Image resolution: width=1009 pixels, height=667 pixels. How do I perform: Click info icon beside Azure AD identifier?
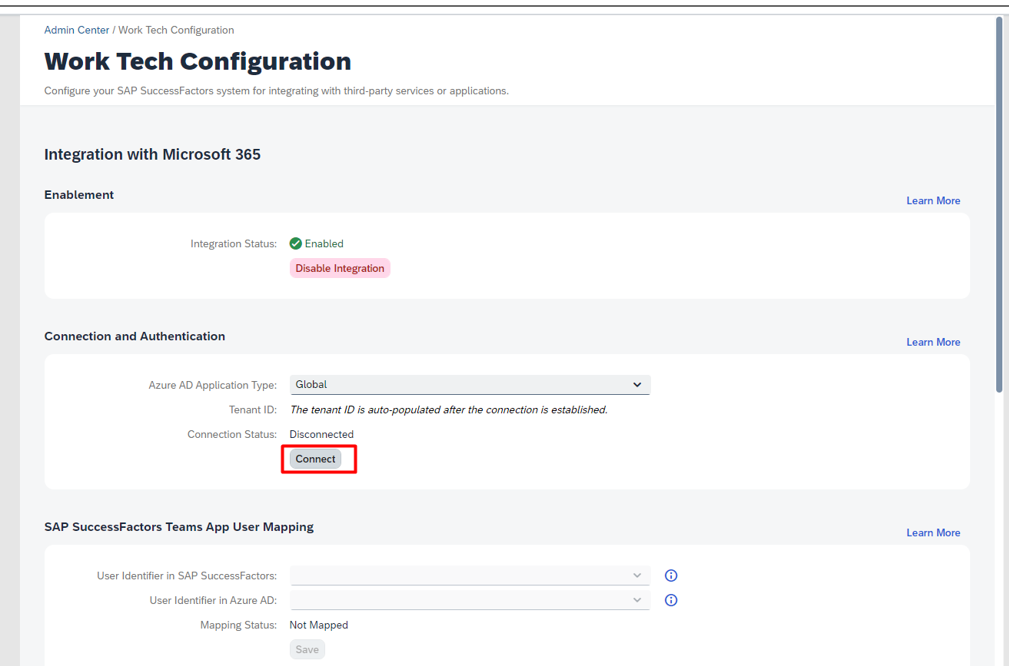point(671,600)
